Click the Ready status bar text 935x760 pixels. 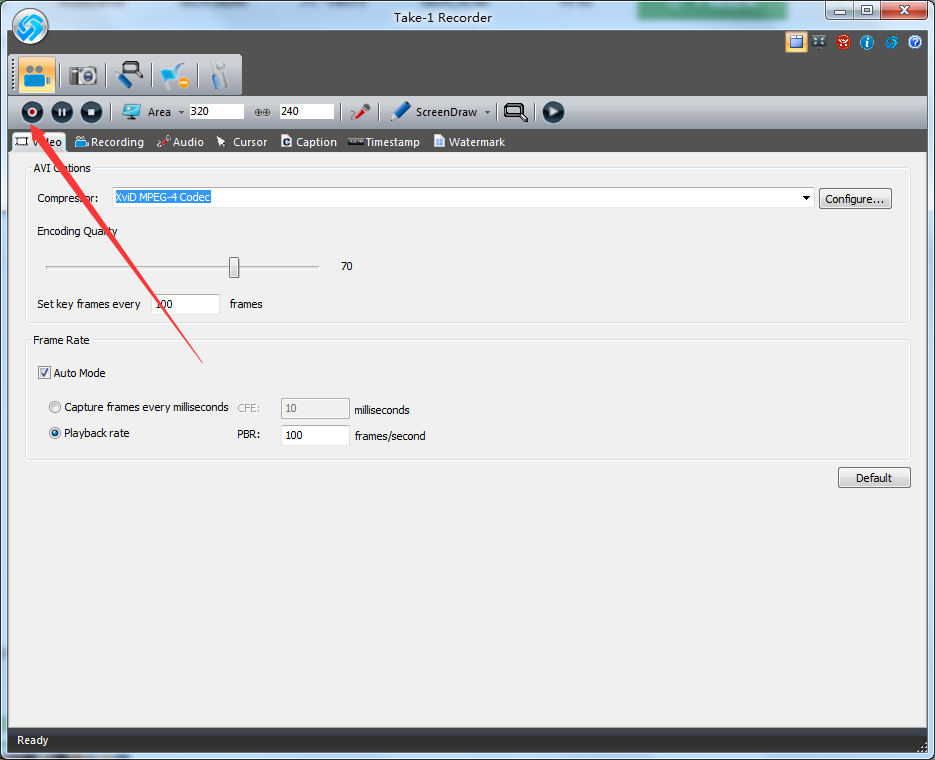click(x=32, y=740)
